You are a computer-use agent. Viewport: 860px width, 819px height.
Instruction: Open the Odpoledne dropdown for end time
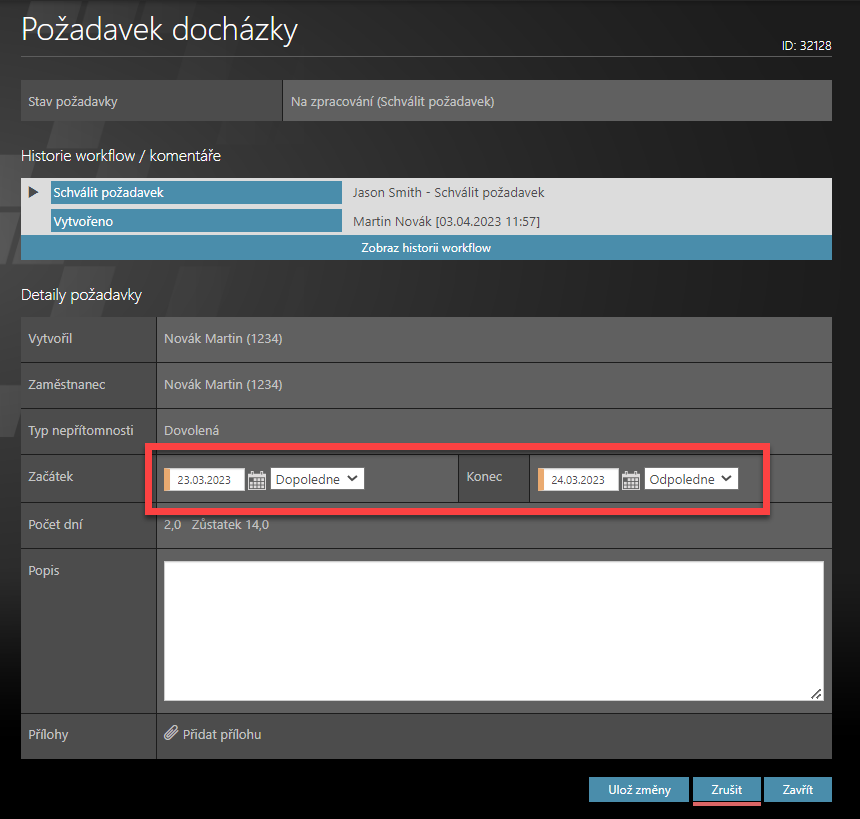tap(691, 479)
